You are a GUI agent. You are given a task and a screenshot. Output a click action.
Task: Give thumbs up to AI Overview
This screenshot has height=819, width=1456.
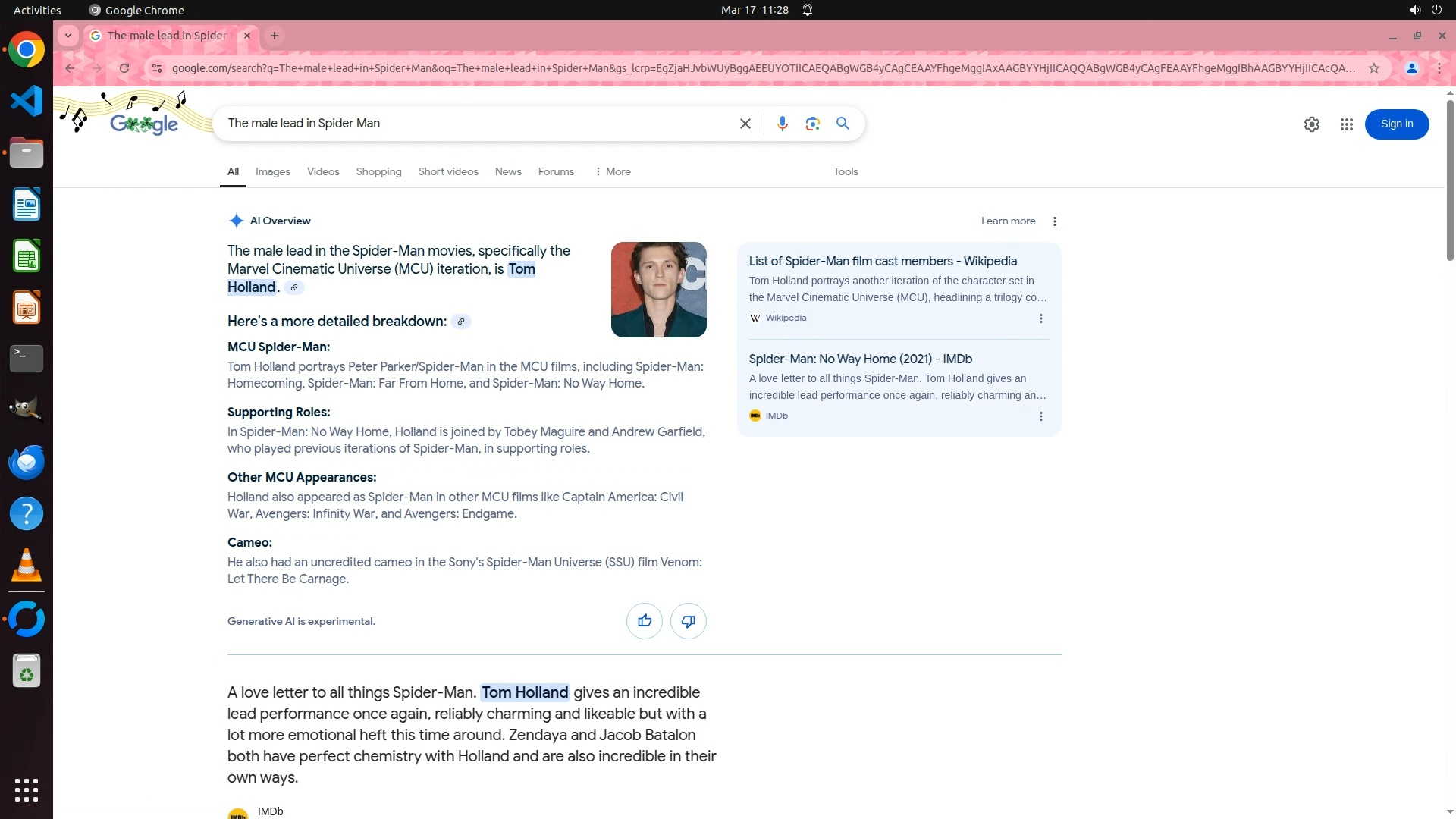tap(644, 621)
